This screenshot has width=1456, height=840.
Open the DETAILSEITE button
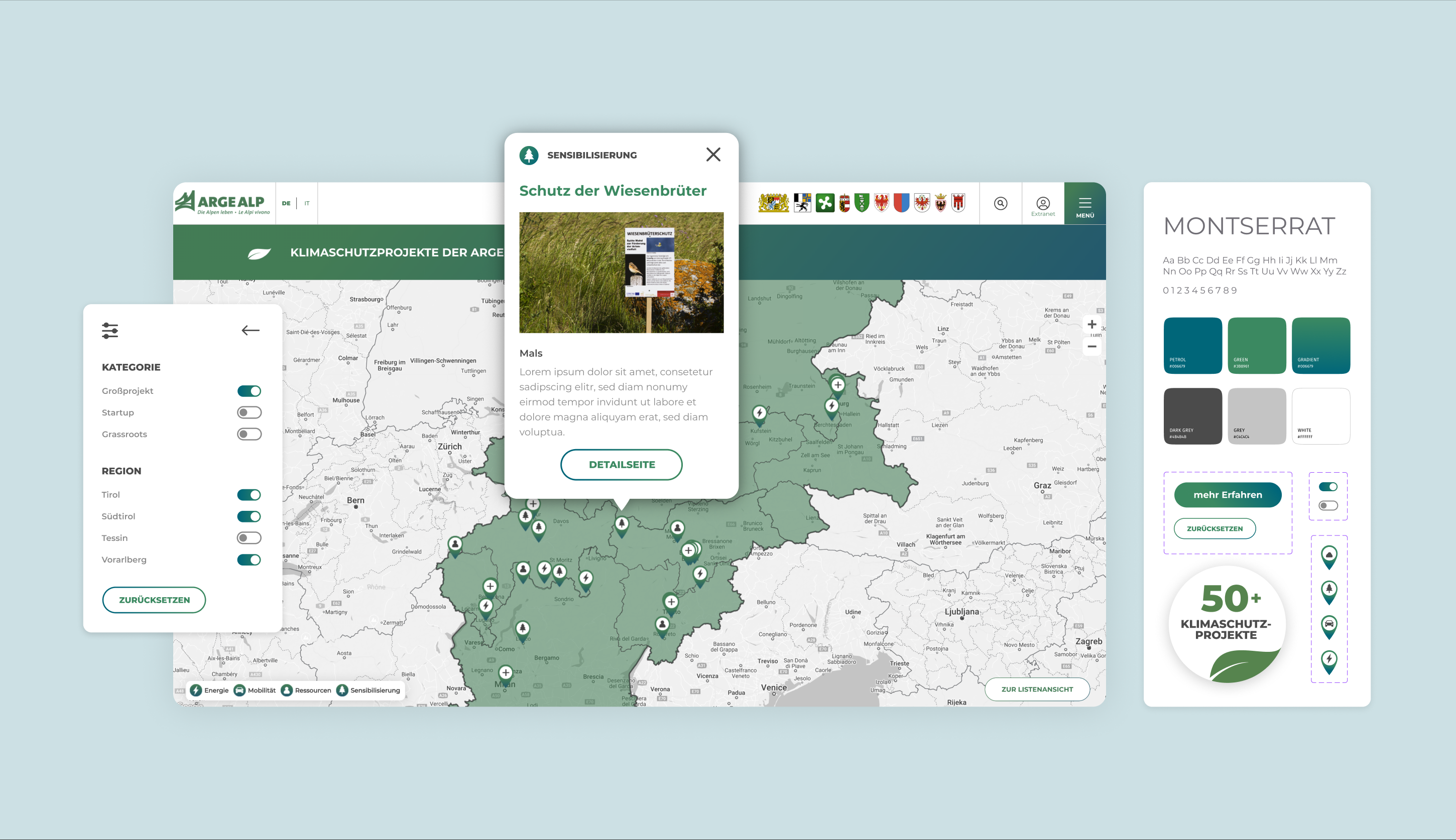(622, 465)
